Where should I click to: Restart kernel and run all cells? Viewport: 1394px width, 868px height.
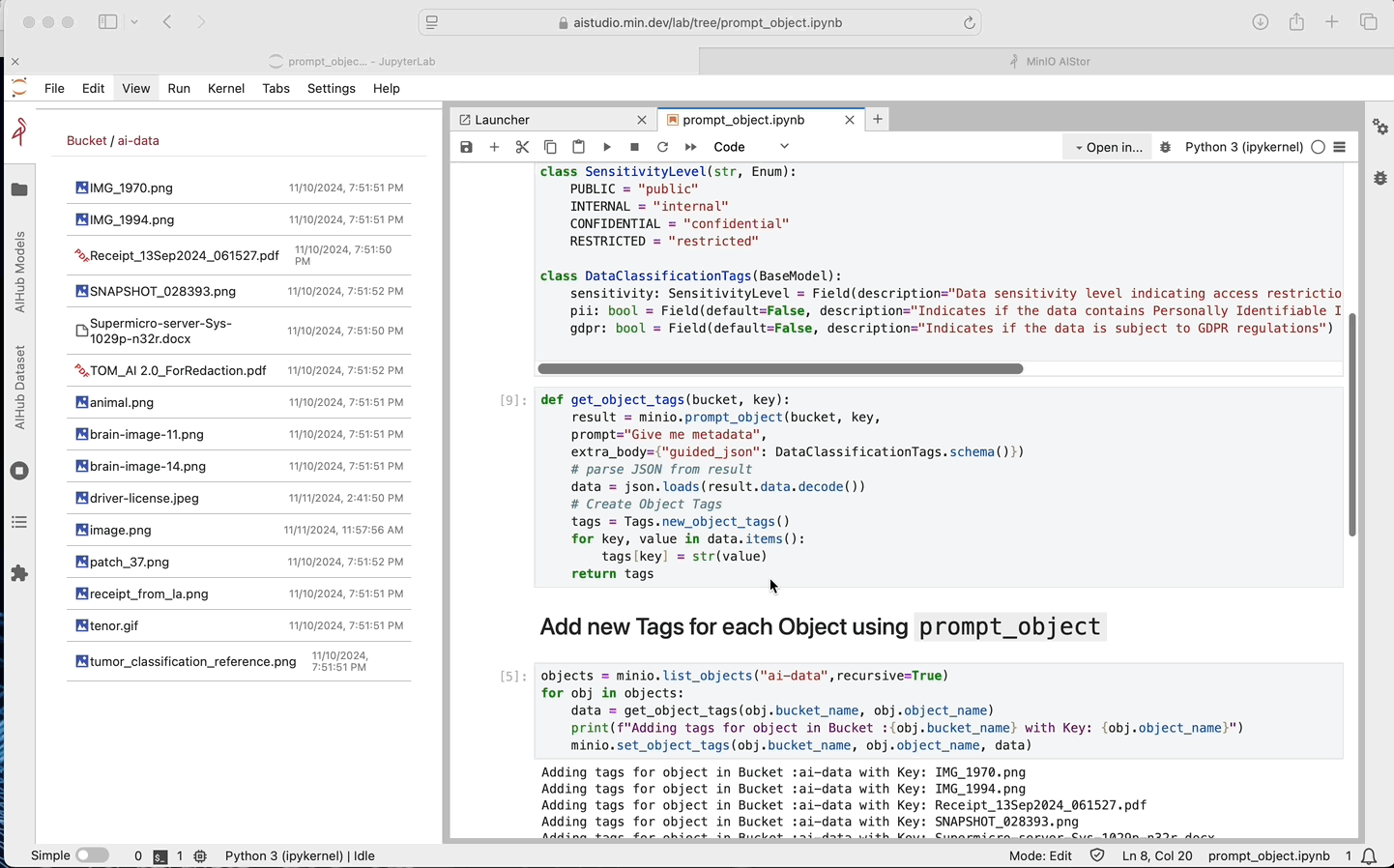click(690, 147)
